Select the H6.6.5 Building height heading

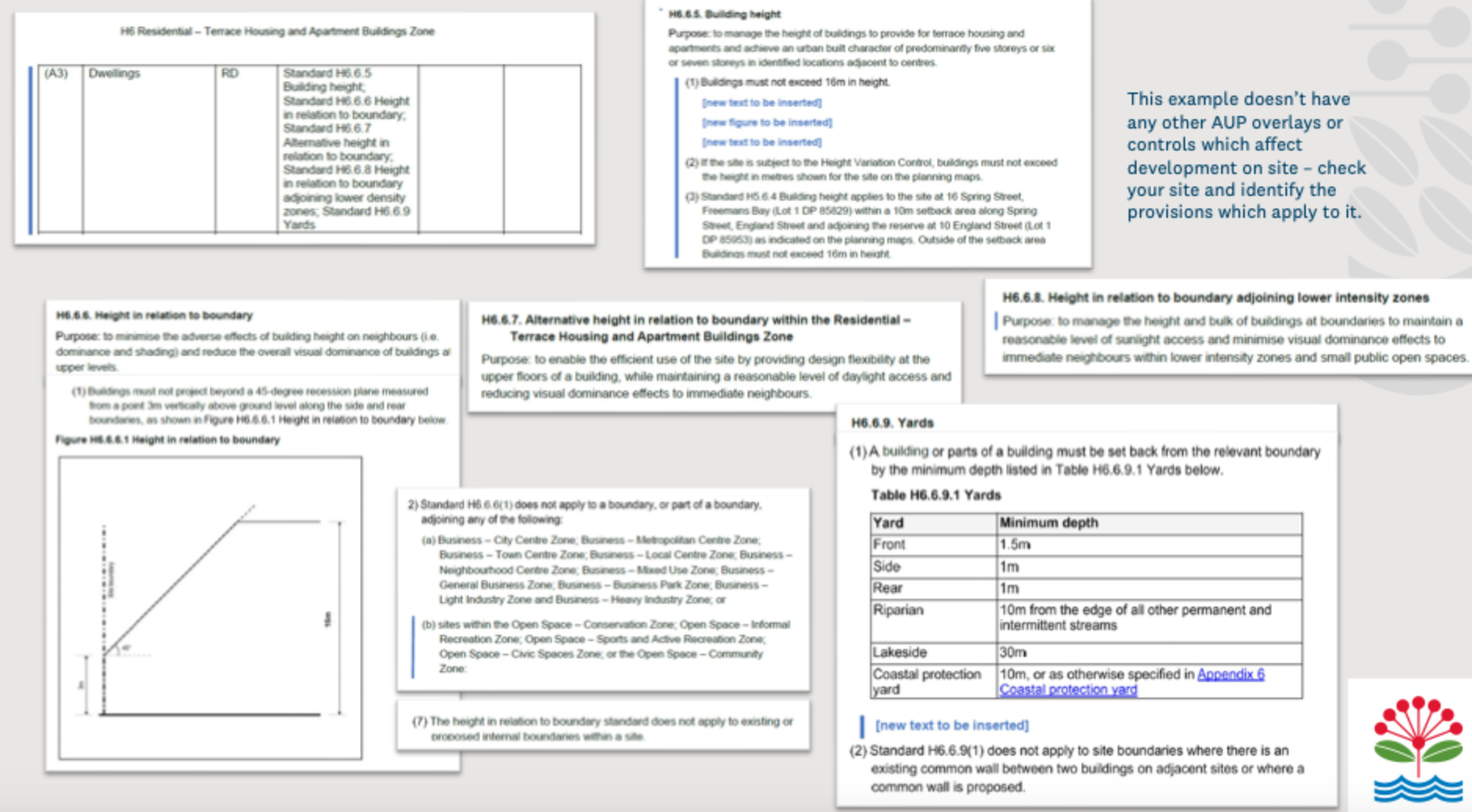coord(724,14)
